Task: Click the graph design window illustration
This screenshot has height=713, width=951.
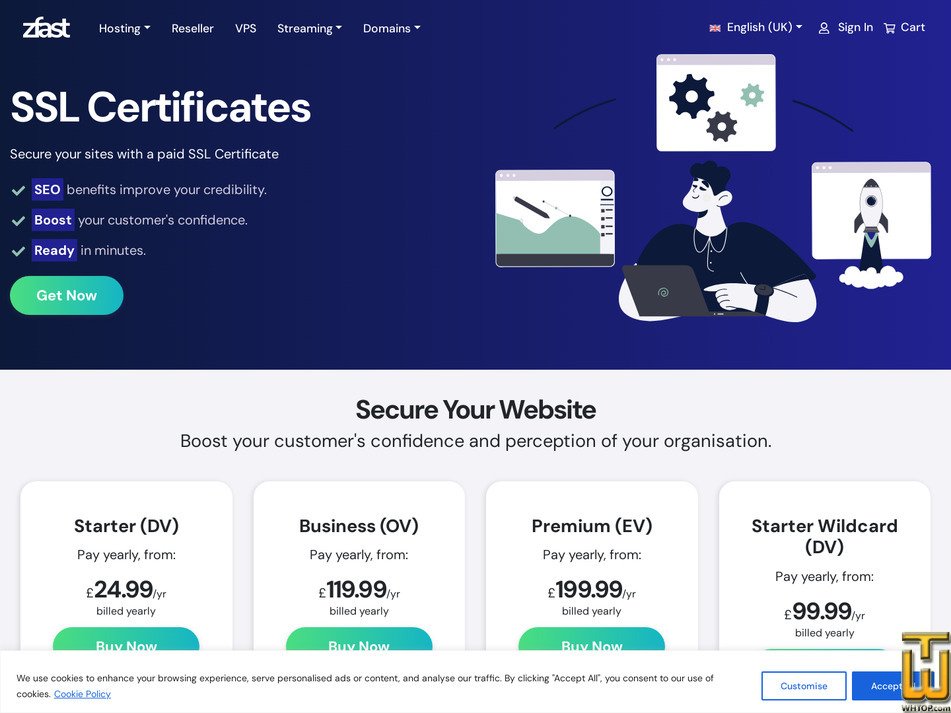Action: (x=555, y=218)
